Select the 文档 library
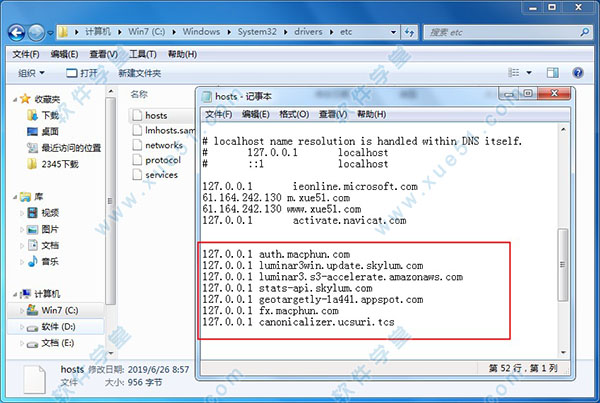 pyautogui.click(x=43, y=245)
